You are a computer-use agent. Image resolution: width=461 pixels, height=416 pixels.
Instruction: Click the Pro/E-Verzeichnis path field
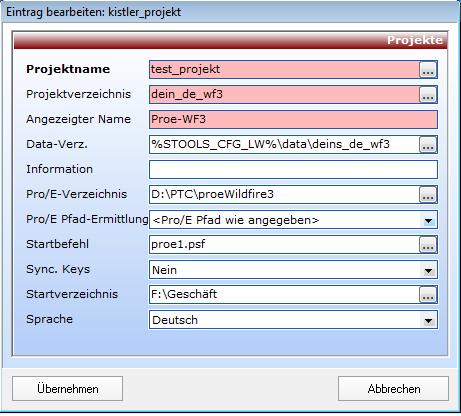coord(284,195)
